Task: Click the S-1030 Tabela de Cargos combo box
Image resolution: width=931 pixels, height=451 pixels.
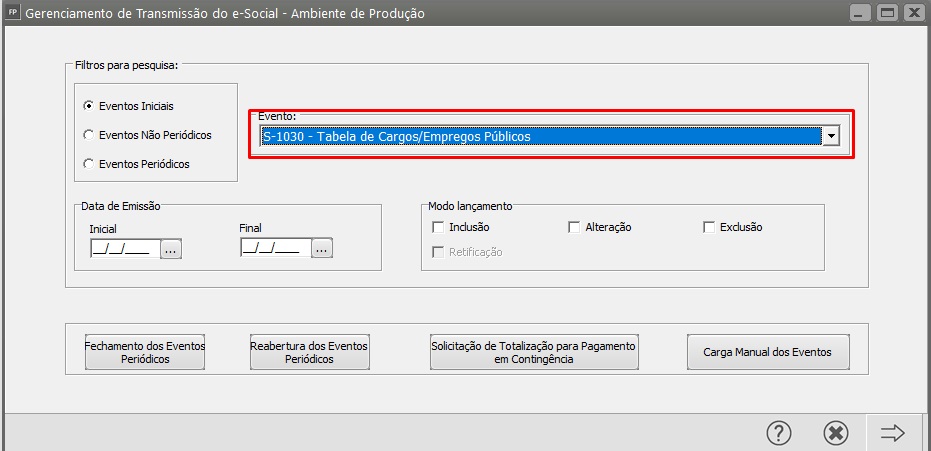Action: 550,136
